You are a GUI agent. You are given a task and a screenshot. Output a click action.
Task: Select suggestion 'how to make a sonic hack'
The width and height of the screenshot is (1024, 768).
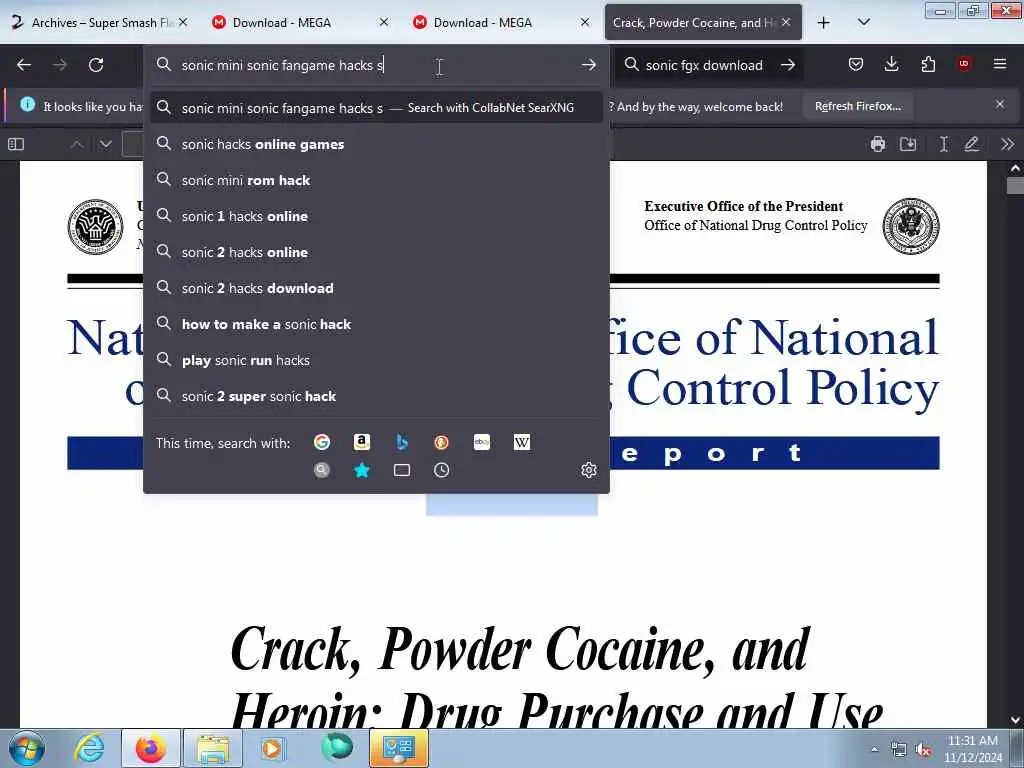[x=376, y=324]
